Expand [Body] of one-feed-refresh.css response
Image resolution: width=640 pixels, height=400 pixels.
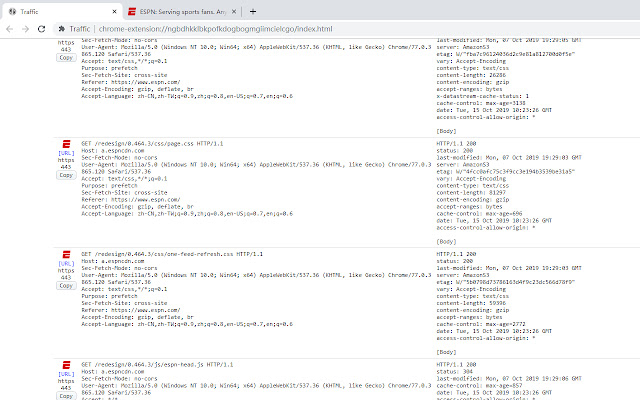(x=449, y=352)
